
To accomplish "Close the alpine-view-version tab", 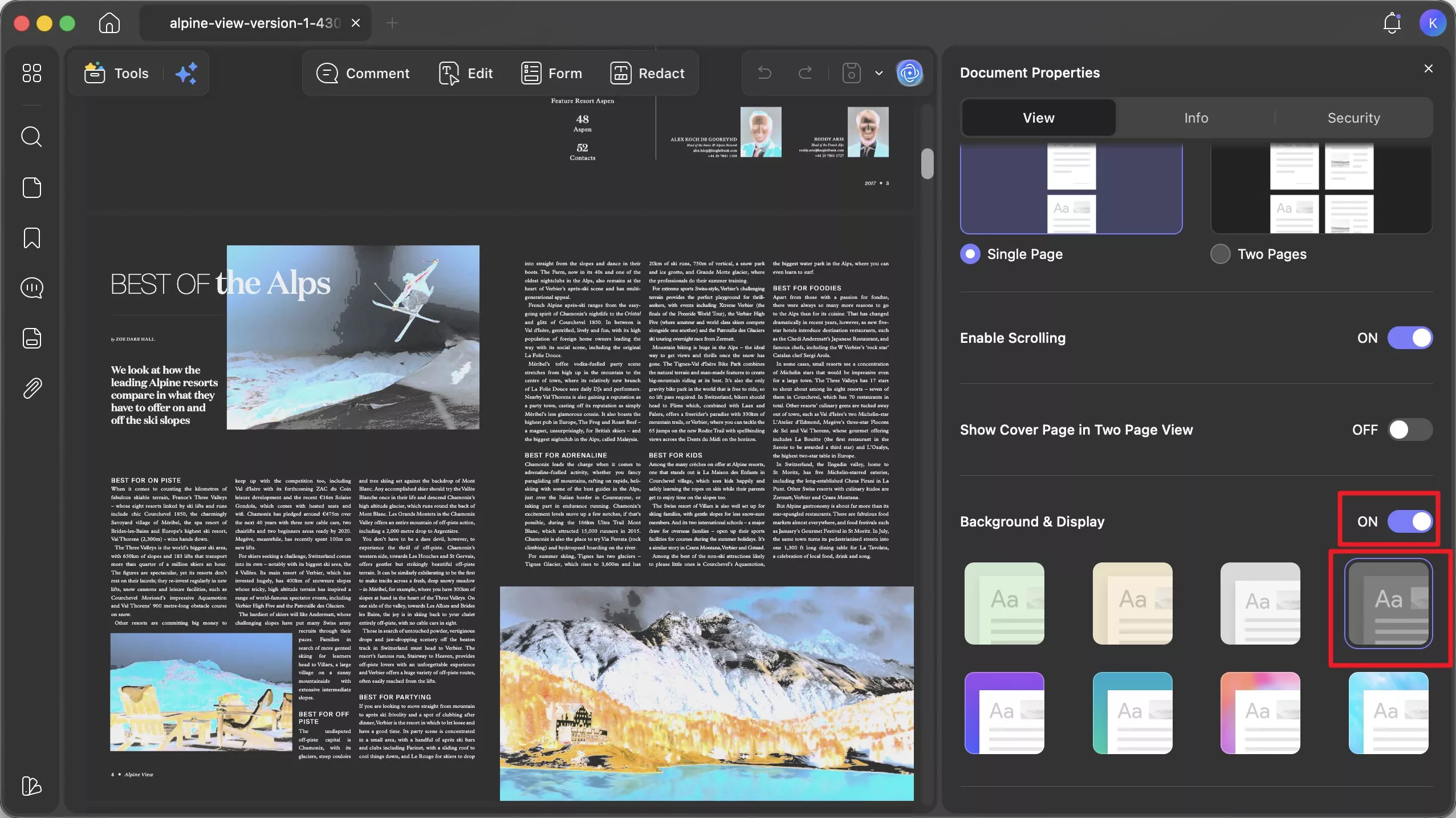I will pos(356,23).
